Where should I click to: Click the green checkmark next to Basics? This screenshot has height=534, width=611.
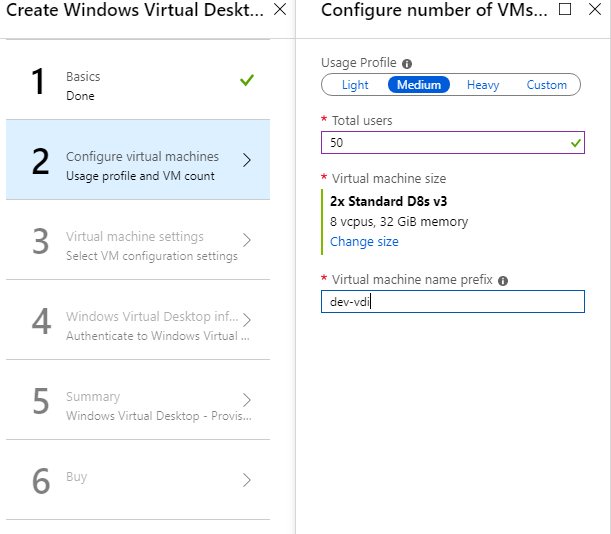(247, 80)
